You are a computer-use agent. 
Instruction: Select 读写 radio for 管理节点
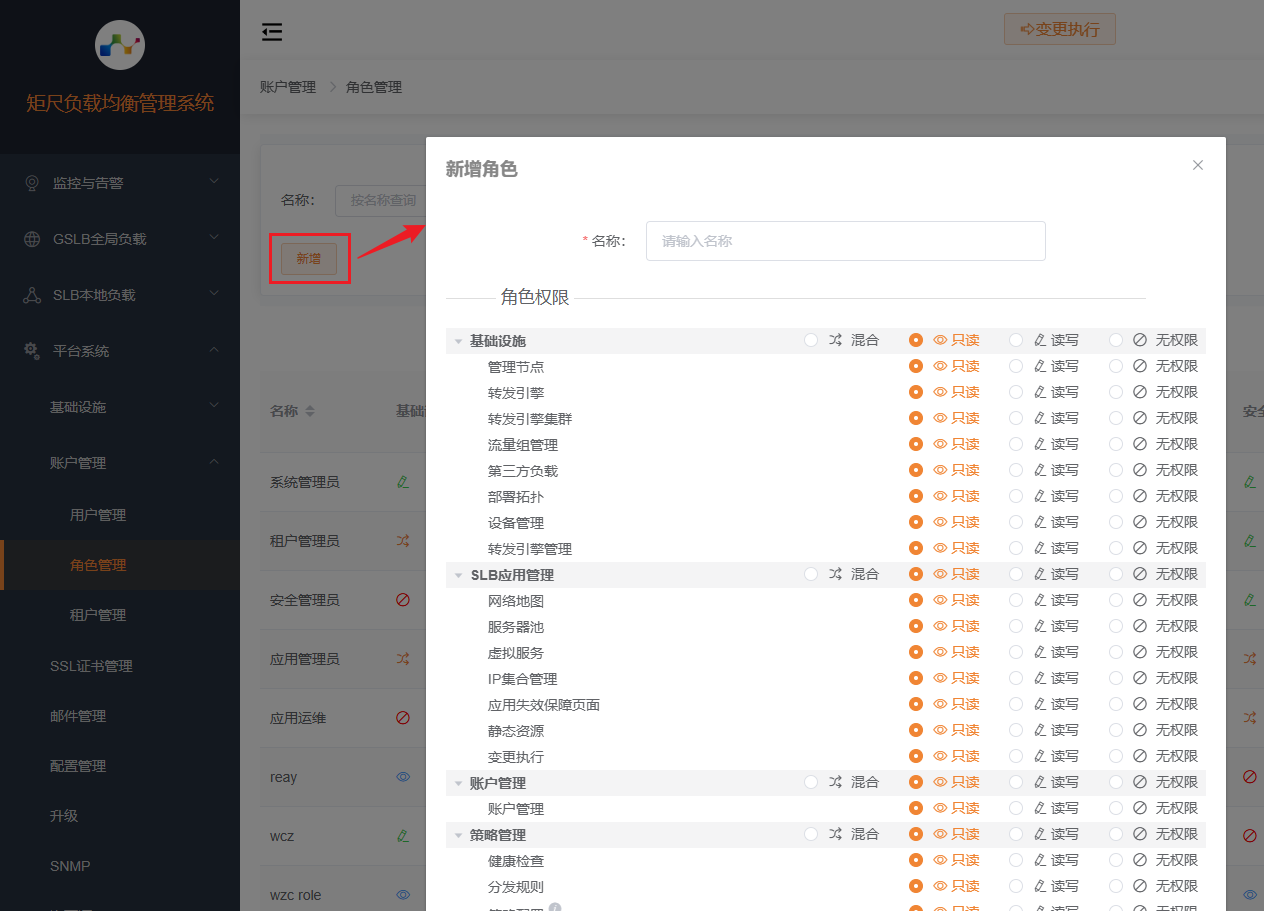point(1016,366)
